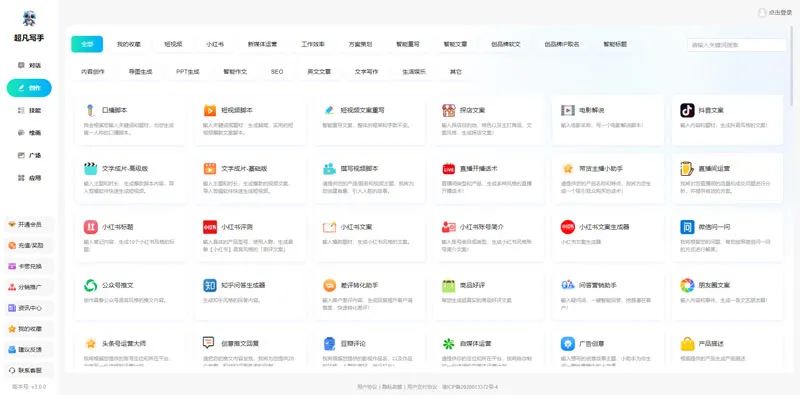Click the red LIVE 直播开播话术 icon
This screenshot has width=800, height=395.
coord(448,168)
